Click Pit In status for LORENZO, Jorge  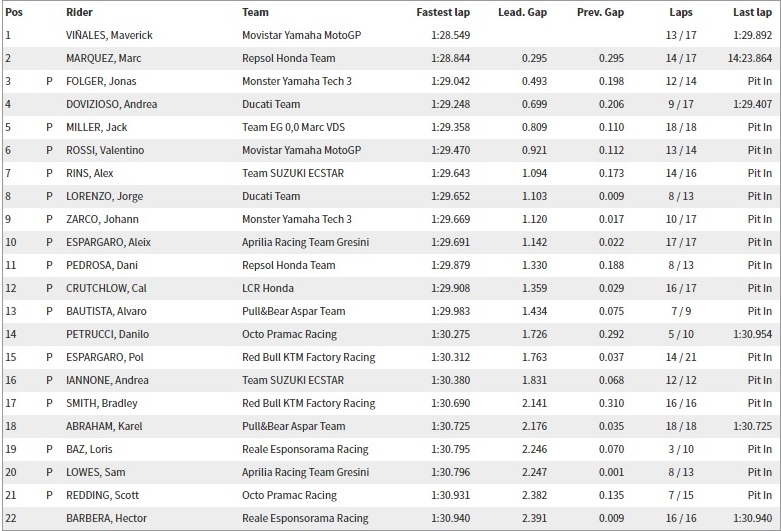click(760, 196)
